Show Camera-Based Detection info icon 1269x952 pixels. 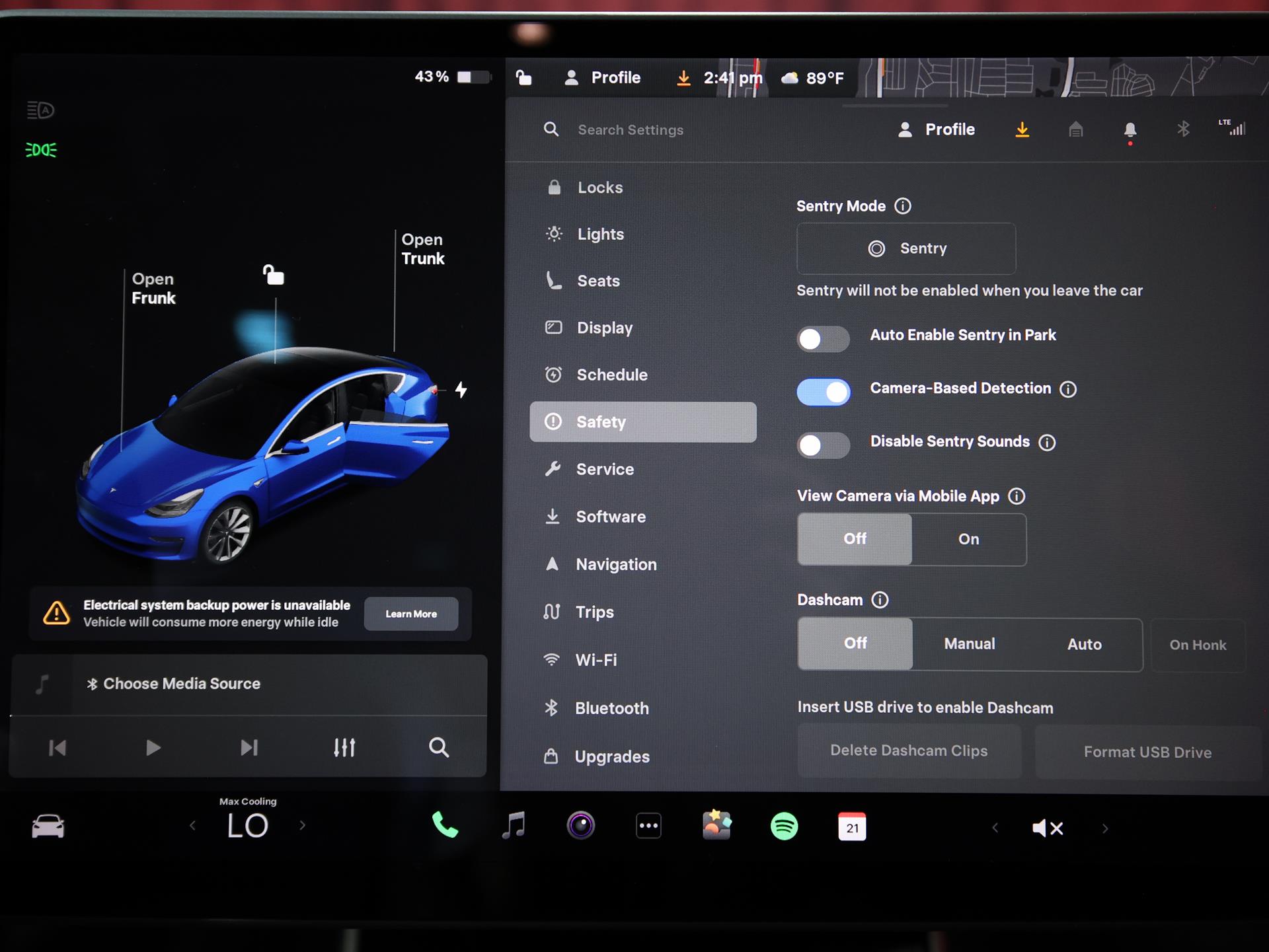point(1068,389)
